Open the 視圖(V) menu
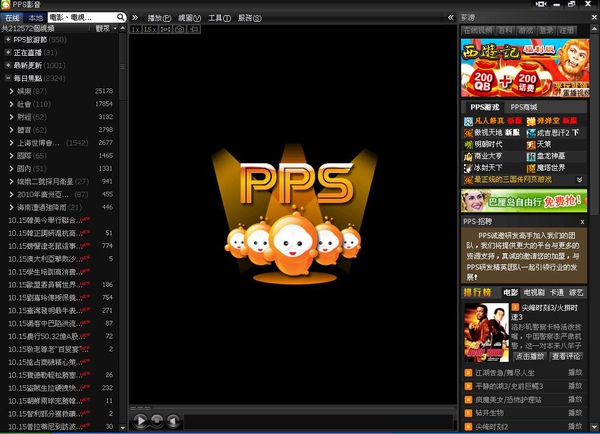 (189, 18)
